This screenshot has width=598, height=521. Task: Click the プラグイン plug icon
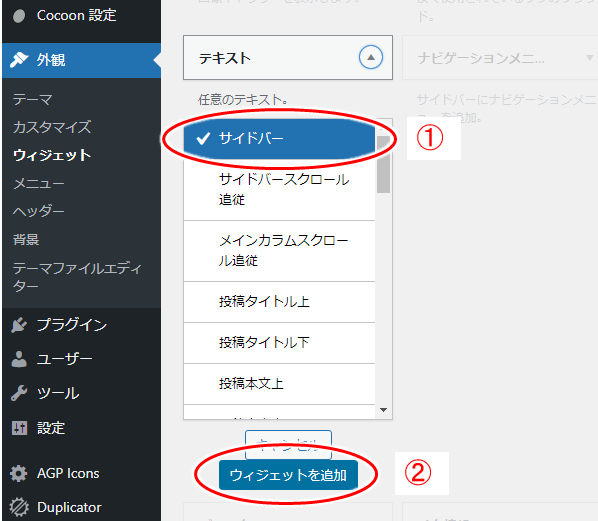tap(19, 325)
